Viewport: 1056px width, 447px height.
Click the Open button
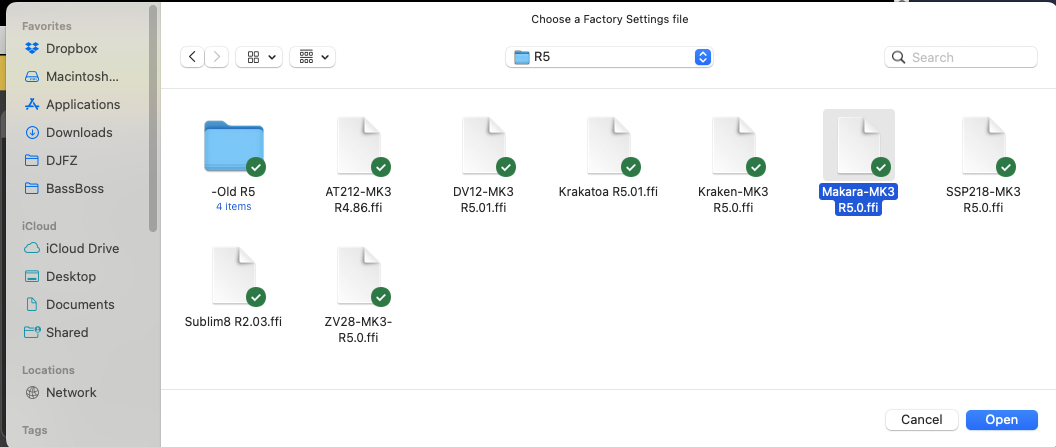pyautogui.click(x=1001, y=419)
